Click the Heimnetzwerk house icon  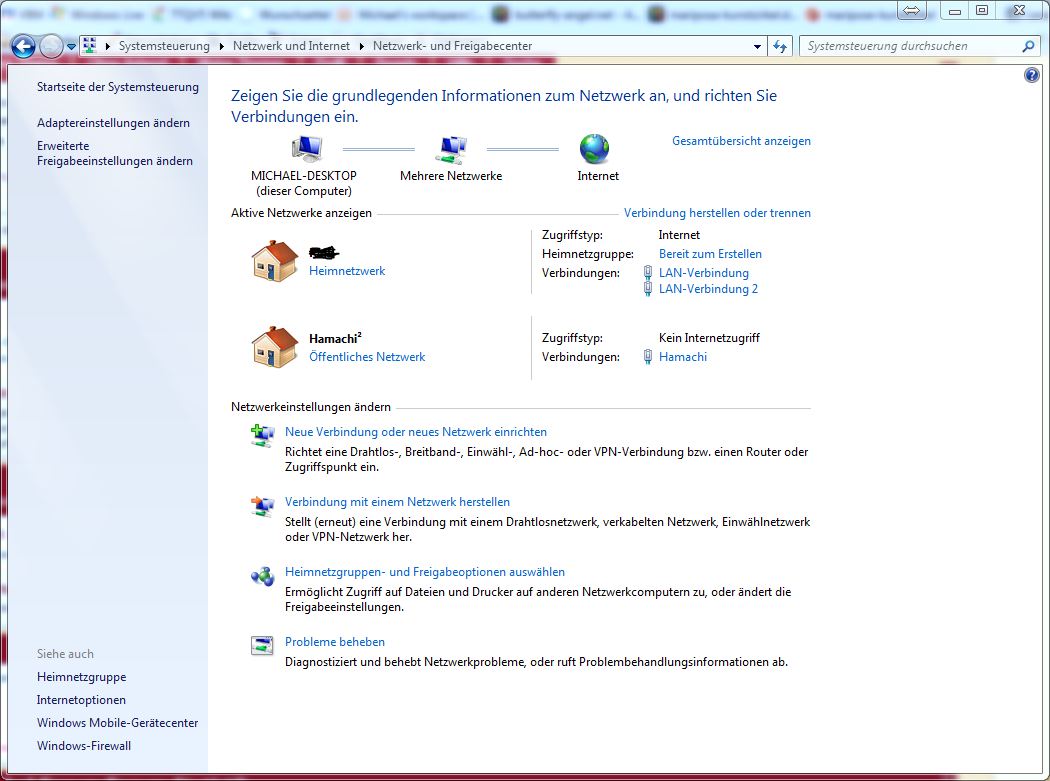[275, 262]
